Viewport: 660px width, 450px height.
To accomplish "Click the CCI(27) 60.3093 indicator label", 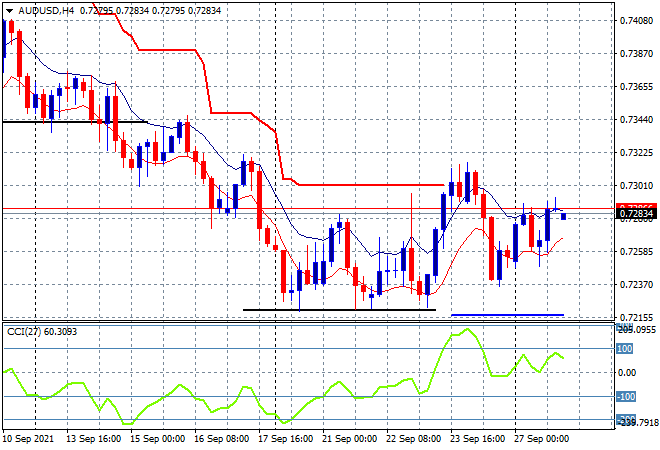I will (x=42, y=332).
